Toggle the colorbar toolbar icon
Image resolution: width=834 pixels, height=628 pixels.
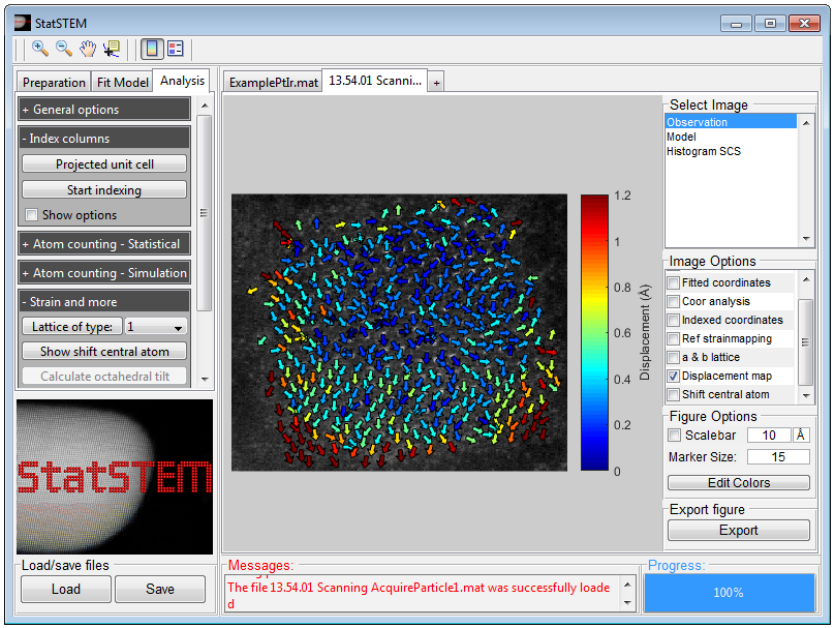click(x=151, y=48)
